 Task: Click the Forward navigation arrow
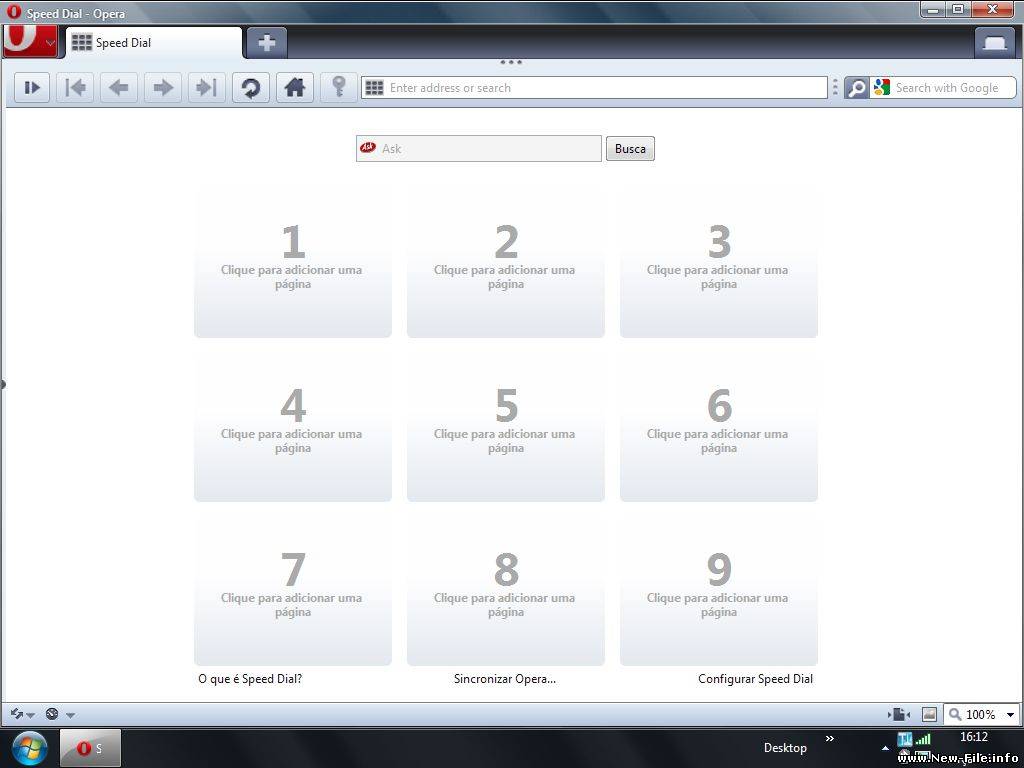point(162,87)
